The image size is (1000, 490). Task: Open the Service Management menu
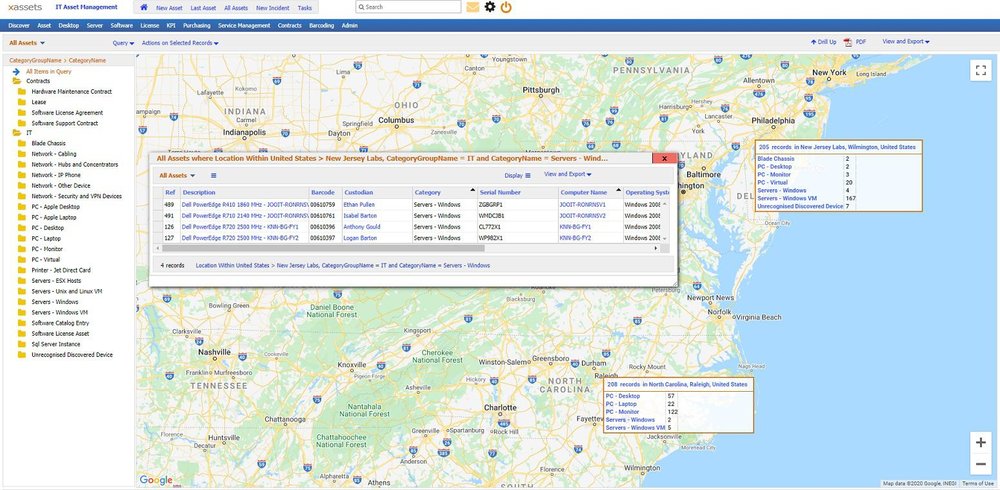244,26
